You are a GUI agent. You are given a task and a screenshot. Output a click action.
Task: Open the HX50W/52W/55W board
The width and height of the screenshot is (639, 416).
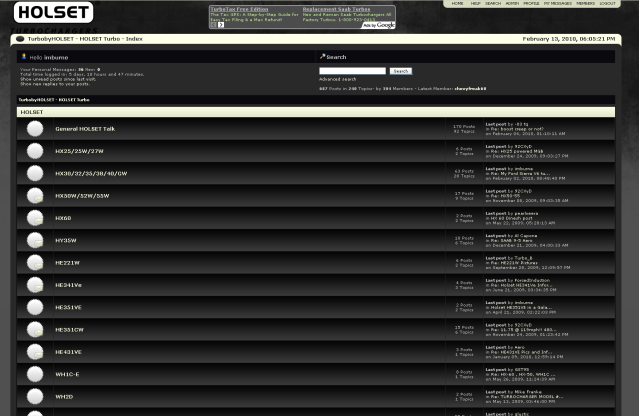(x=82, y=196)
